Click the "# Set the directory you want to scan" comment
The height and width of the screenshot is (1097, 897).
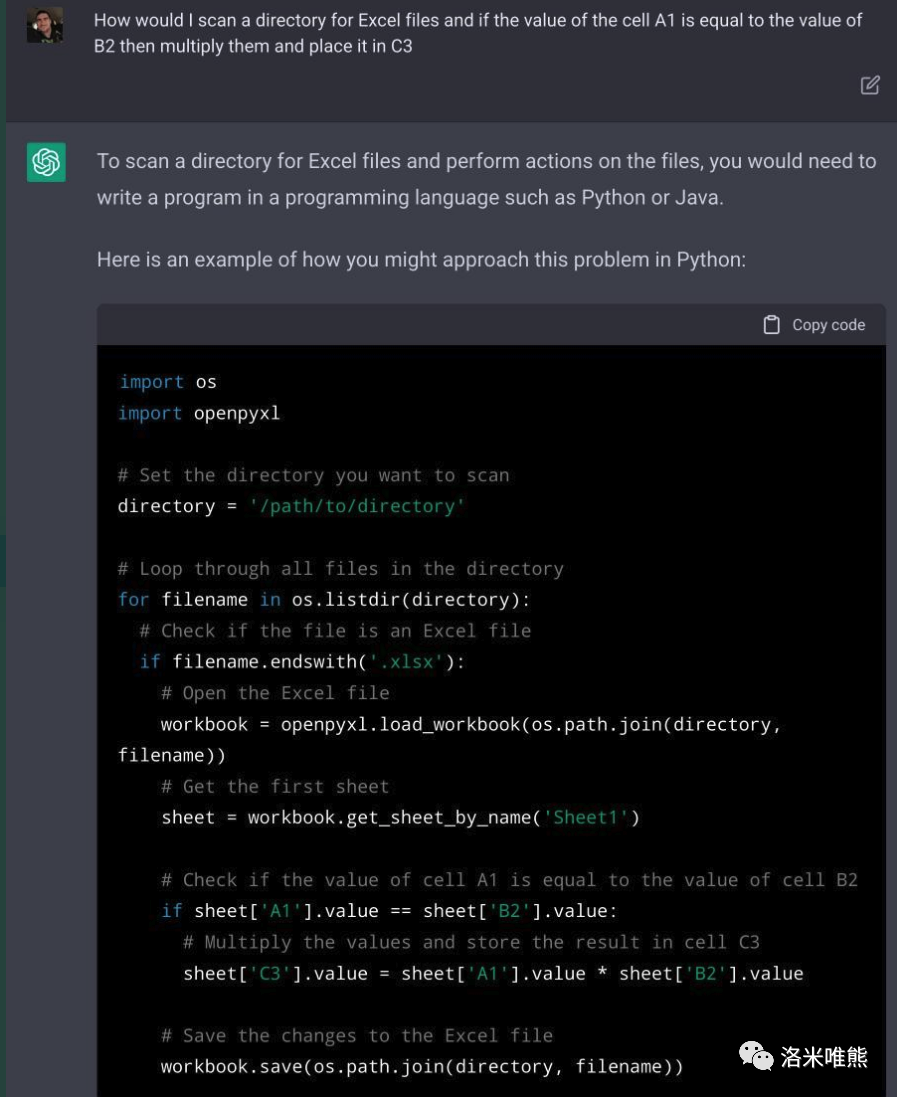313,475
